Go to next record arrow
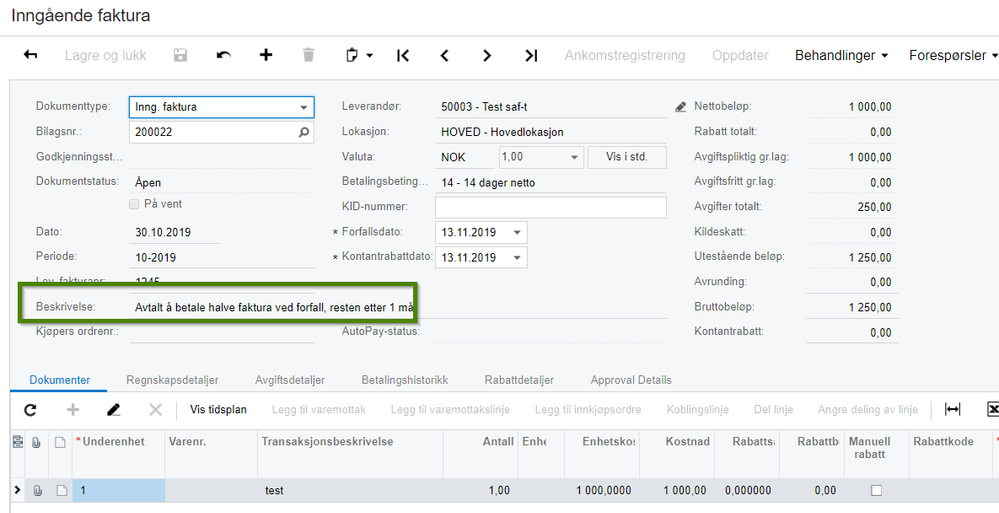The height and width of the screenshot is (513, 999). [x=487, y=55]
